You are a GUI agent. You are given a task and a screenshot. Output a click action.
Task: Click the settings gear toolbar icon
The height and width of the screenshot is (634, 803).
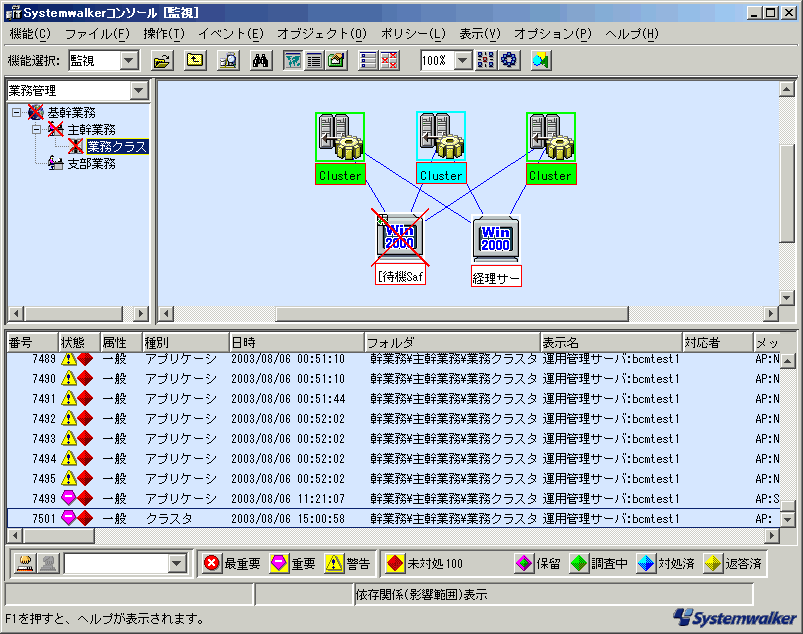click(x=509, y=61)
